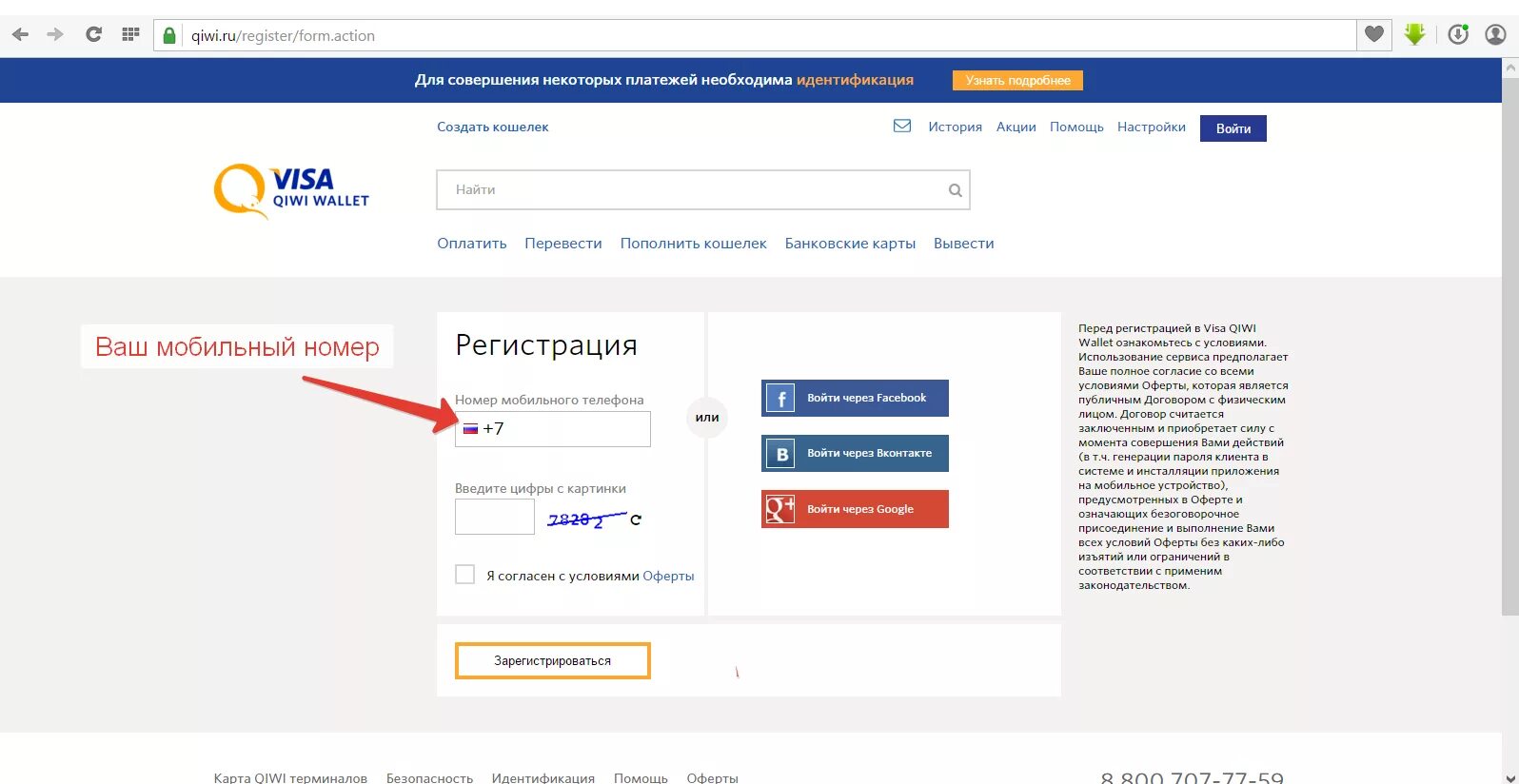This screenshot has height=784, width=1519.
Task: Click the Facebook 'f' icon
Action: pos(780,398)
